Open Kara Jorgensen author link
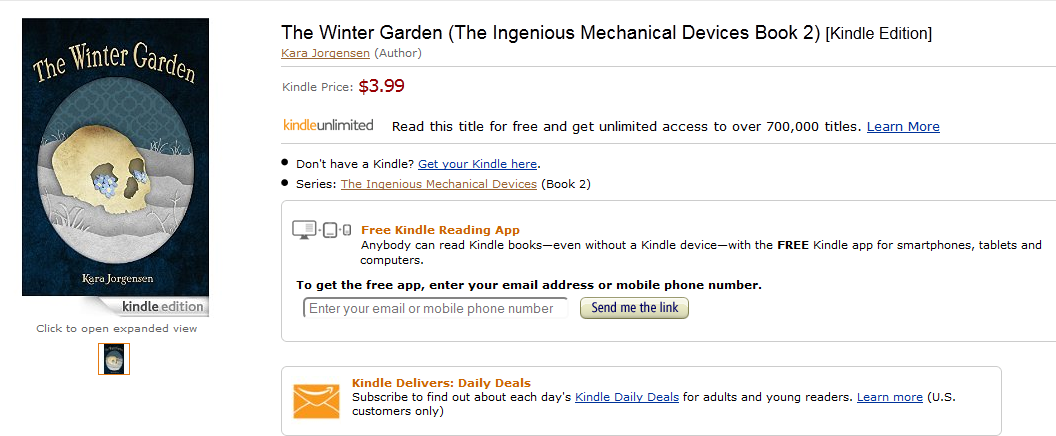Screen dimensions: 1056x436 (325, 53)
